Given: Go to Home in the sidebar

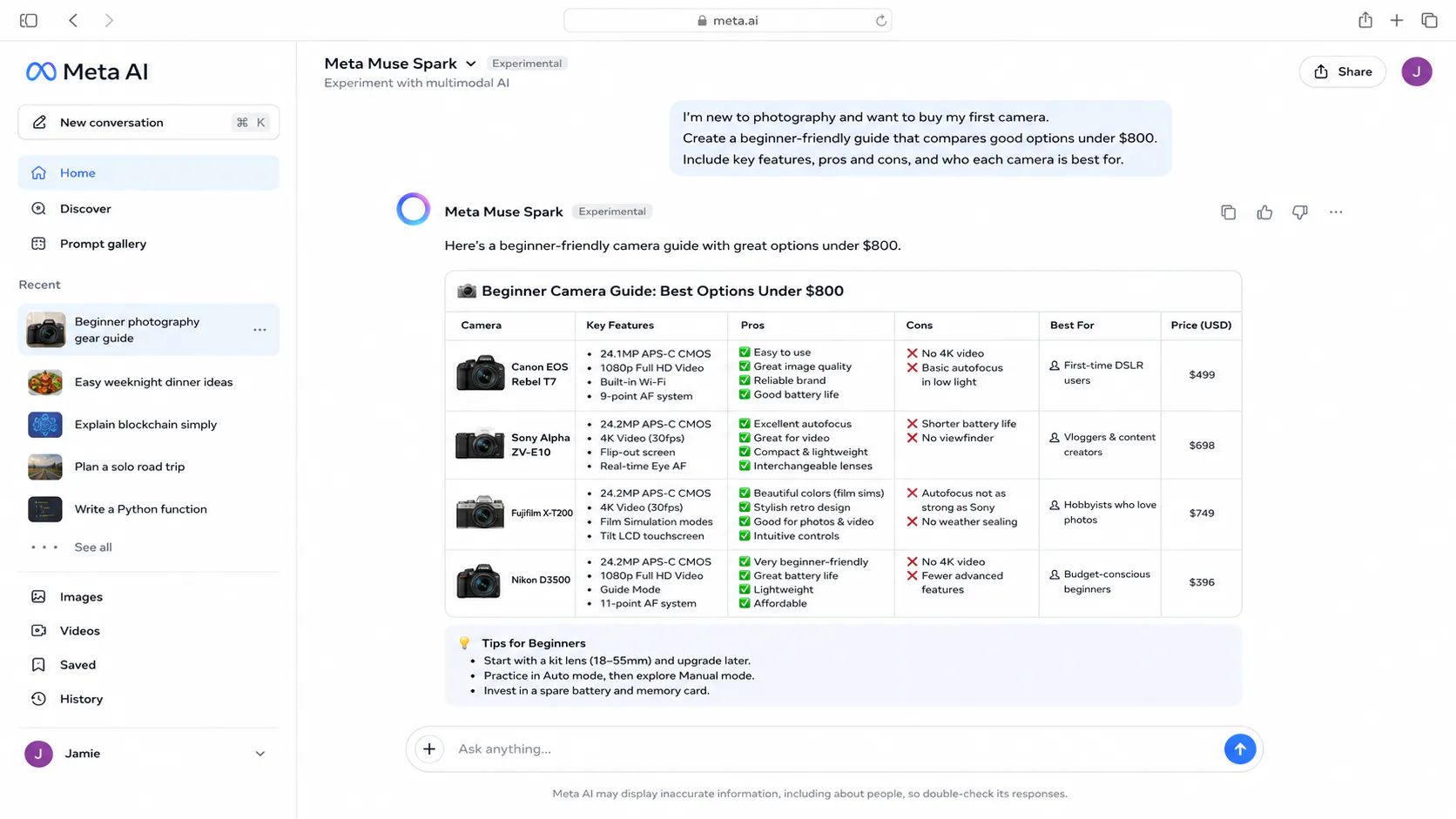Looking at the screenshot, I should [x=148, y=173].
